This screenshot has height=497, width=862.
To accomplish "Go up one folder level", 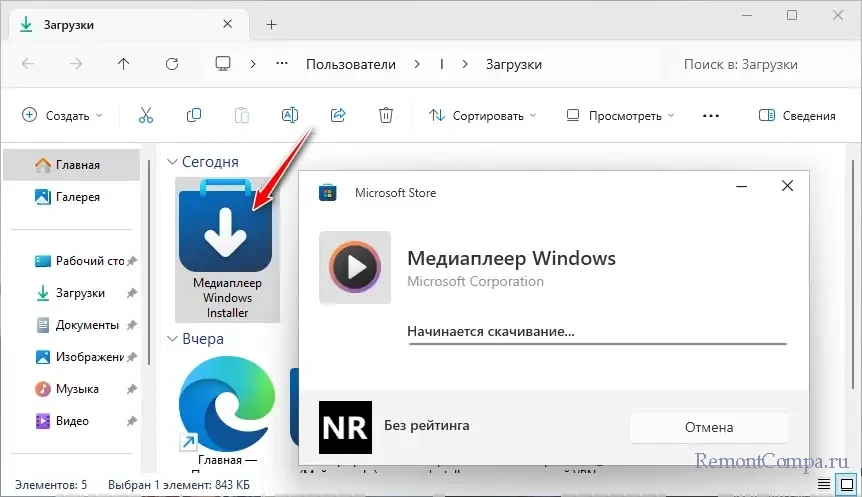I will tap(124, 64).
